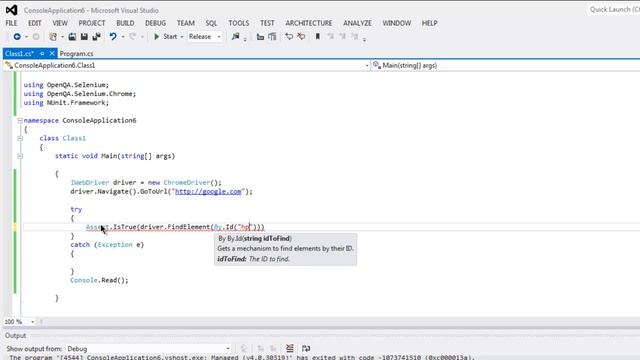Viewport: 640px width, 360px height.
Task: Open the VIEW menu
Action: [x=60, y=23]
